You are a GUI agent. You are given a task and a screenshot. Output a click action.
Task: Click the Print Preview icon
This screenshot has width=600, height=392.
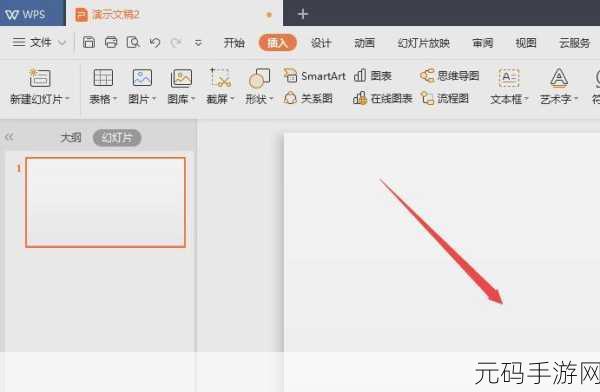click(x=133, y=42)
